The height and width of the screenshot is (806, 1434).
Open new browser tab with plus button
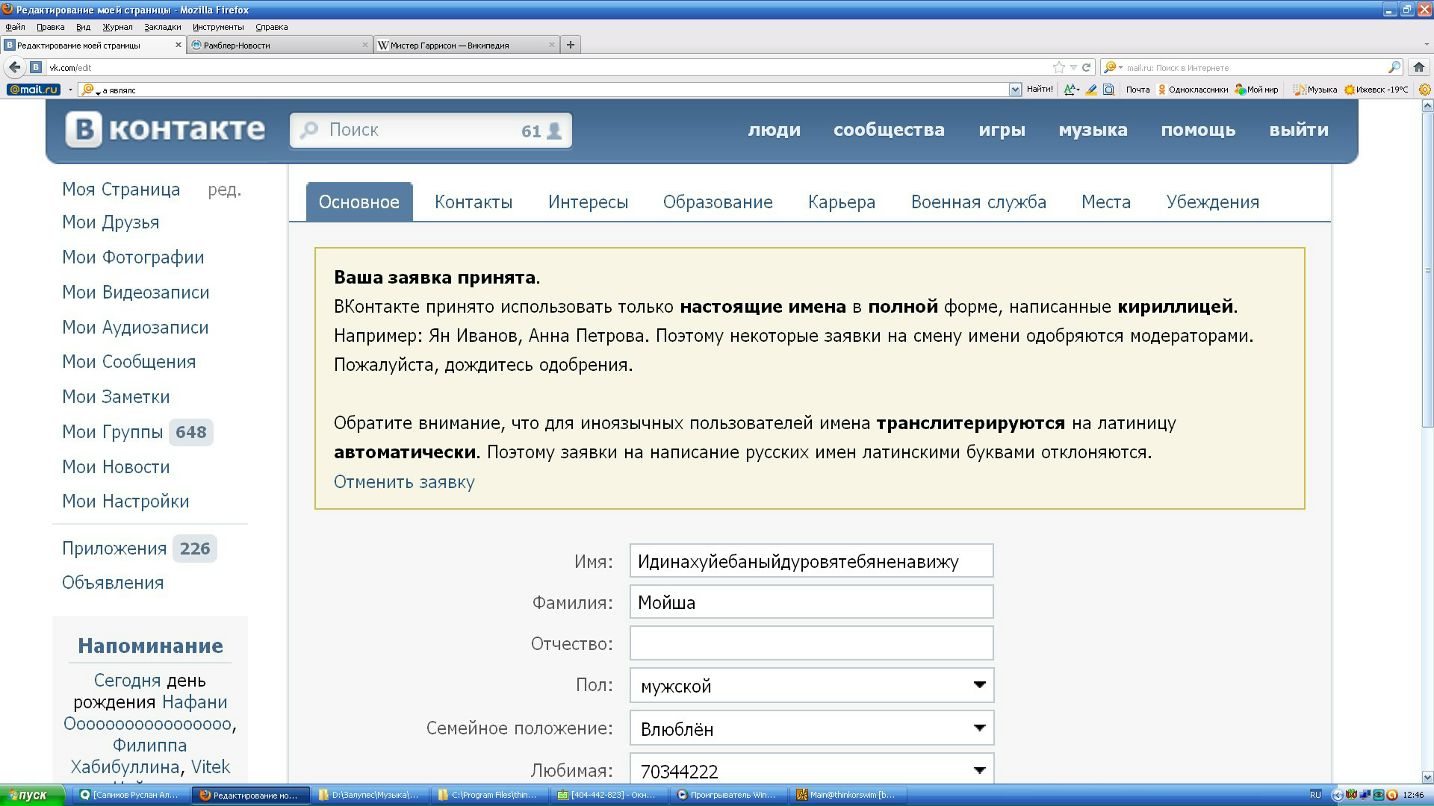tap(570, 45)
